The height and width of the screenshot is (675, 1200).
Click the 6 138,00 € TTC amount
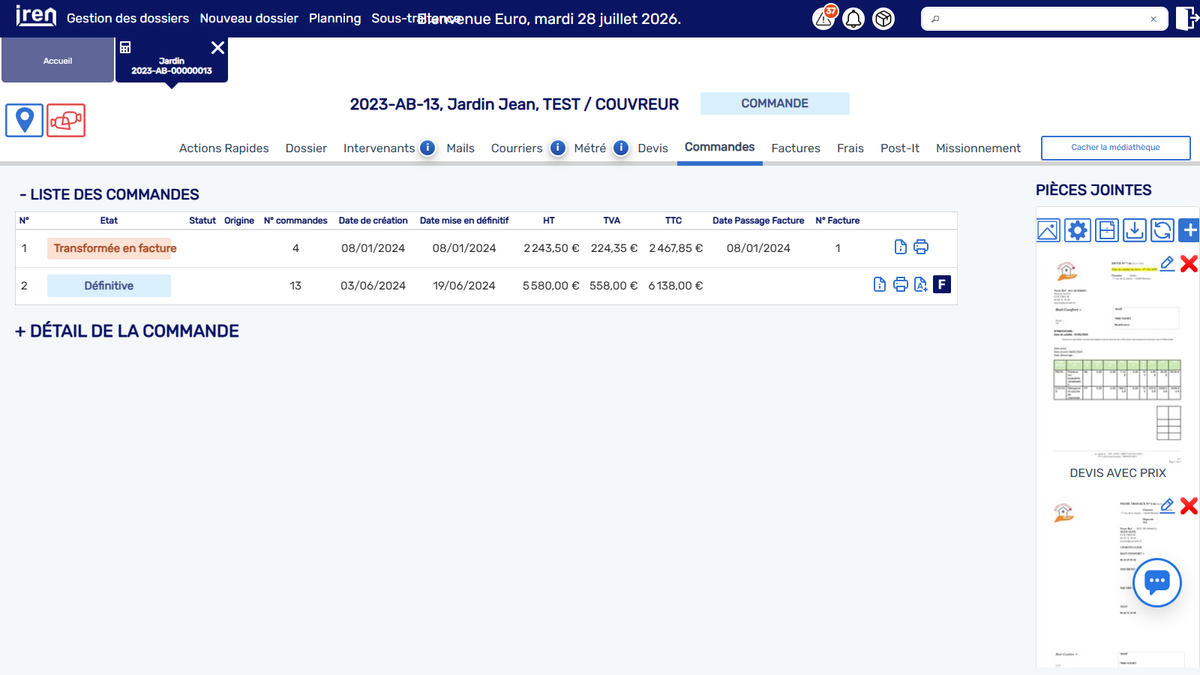[x=675, y=286]
